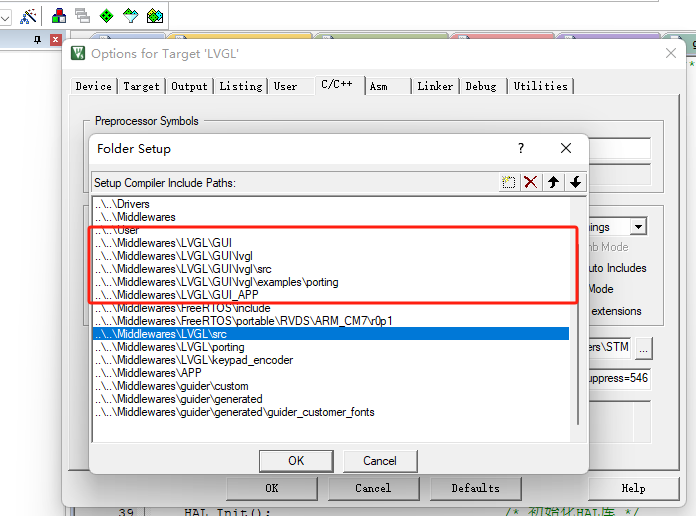Click the Manage Multi-Project Workspace icon
696x516 pixels.
pyautogui.click(x=83, y=16)
